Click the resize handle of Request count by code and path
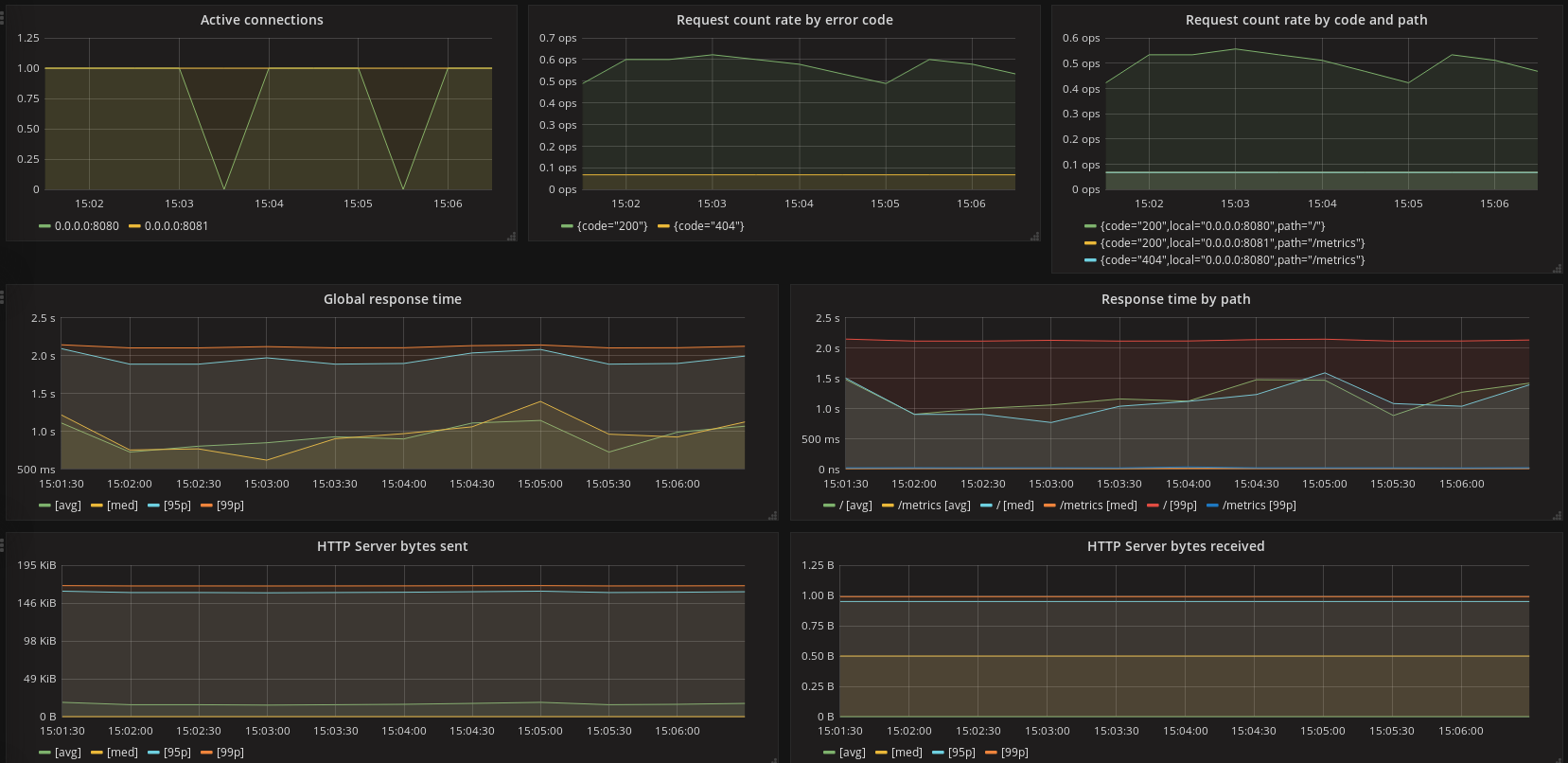 [1557, 269]
